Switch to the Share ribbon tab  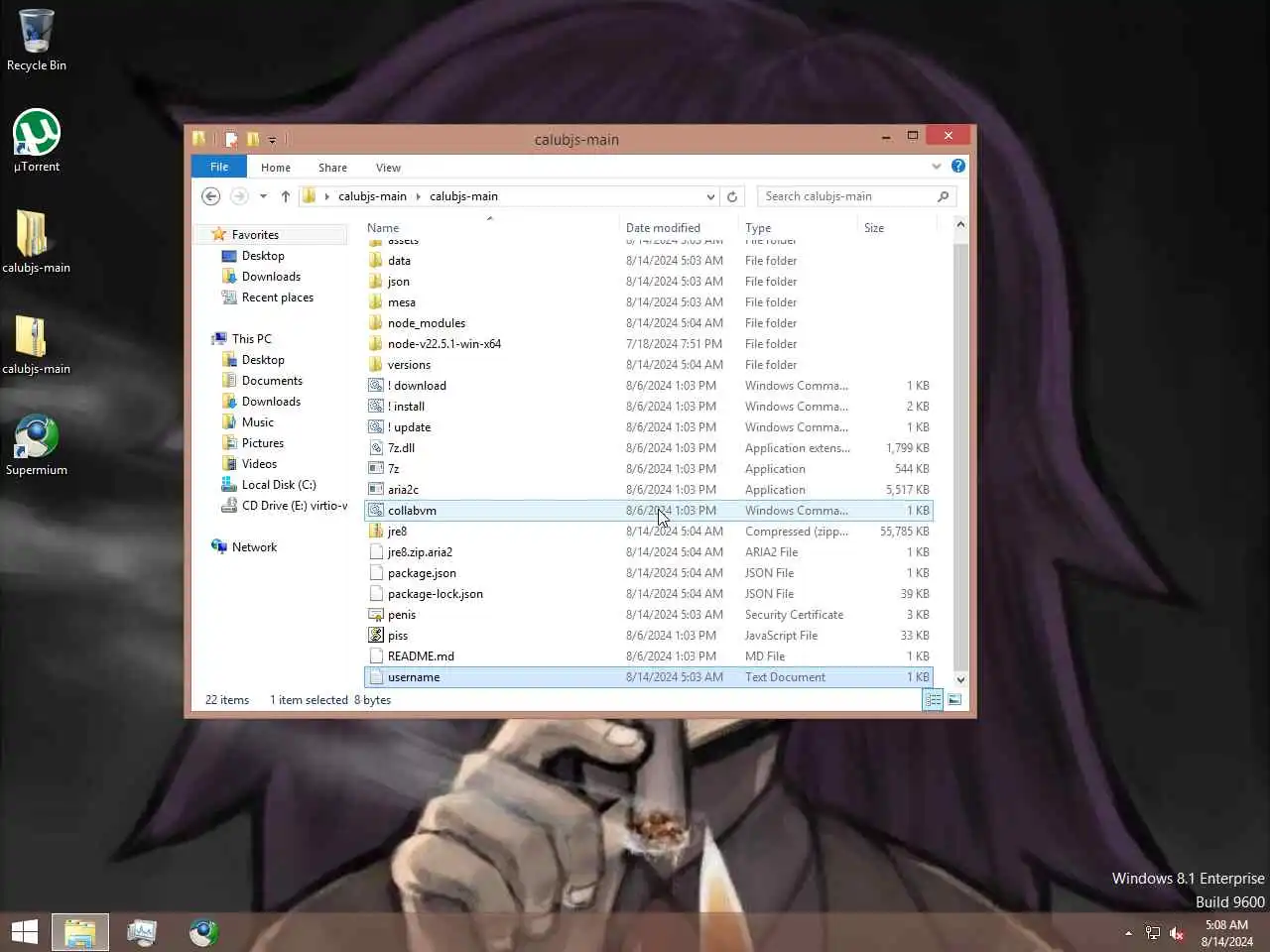(x=332, y=168)
